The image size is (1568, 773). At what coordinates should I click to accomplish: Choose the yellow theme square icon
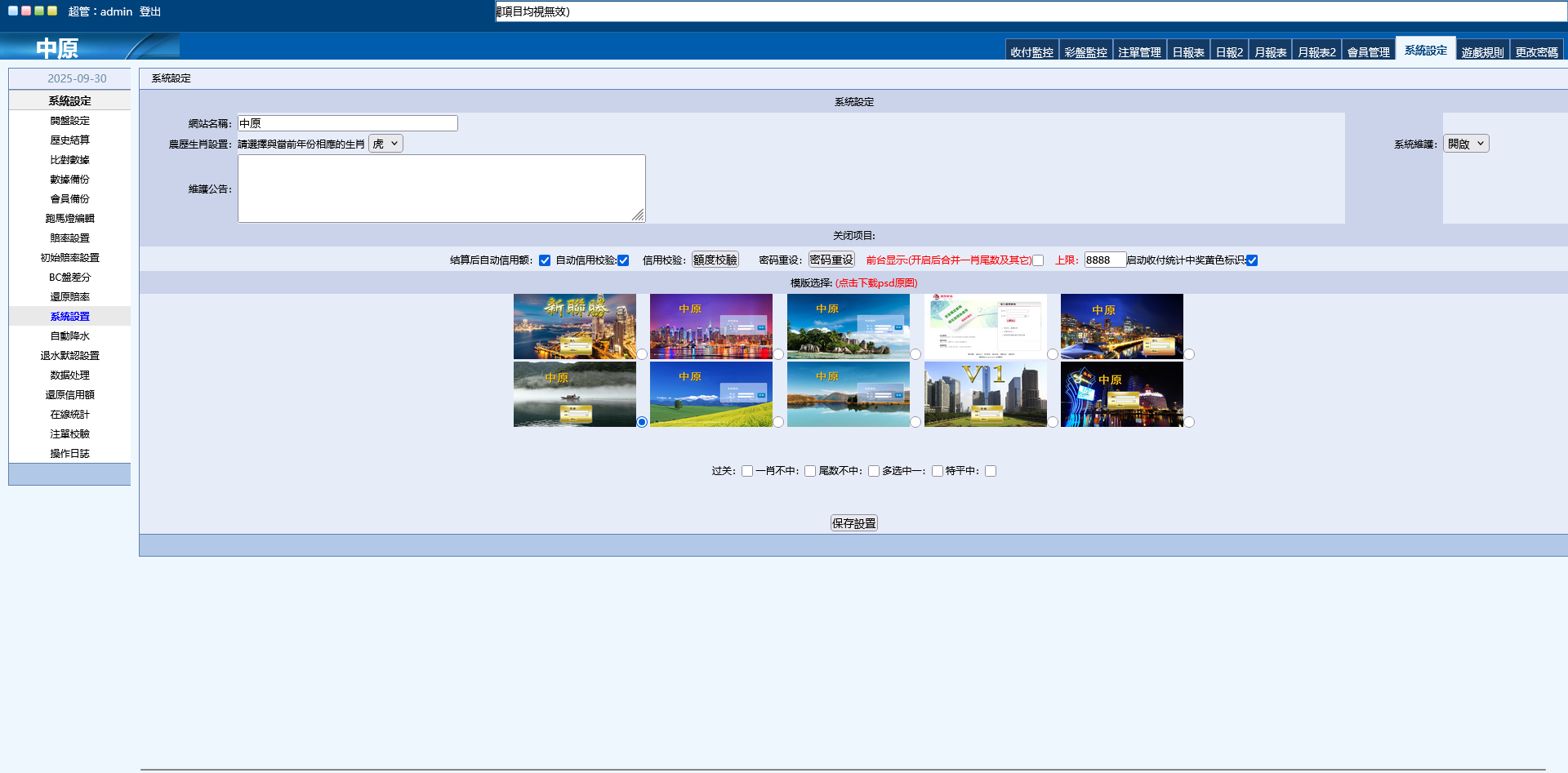pyautogui.click(x=52, y=11)
